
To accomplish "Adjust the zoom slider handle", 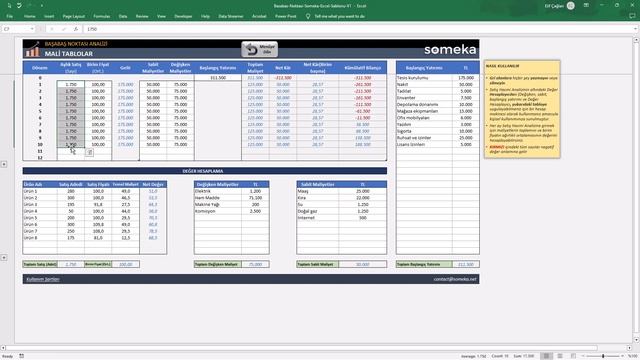I will (603, 356).
